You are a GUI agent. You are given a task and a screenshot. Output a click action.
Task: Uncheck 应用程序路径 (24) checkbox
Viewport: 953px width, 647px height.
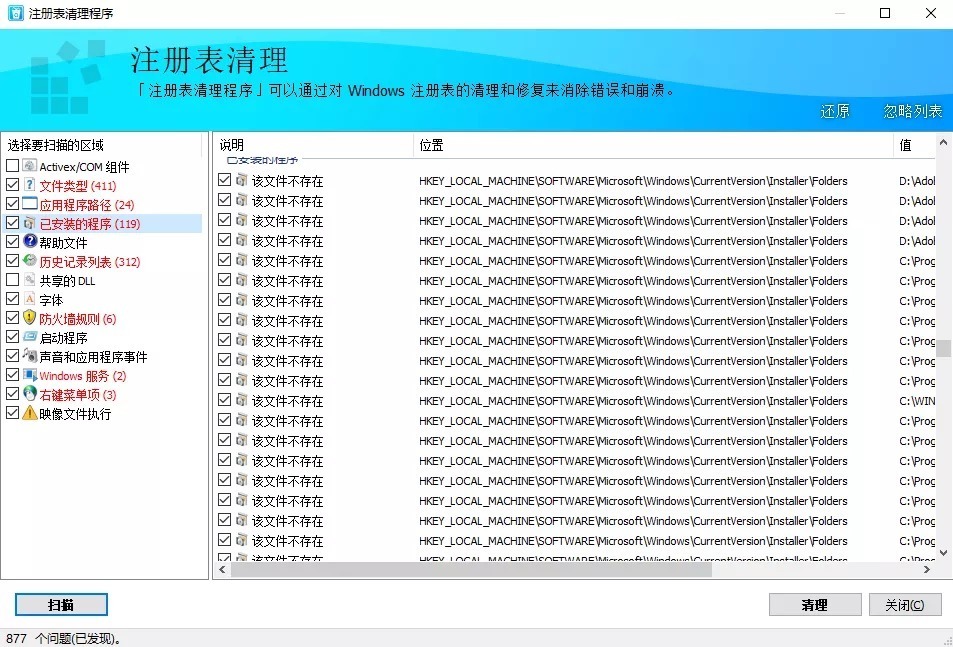[12, 204]
